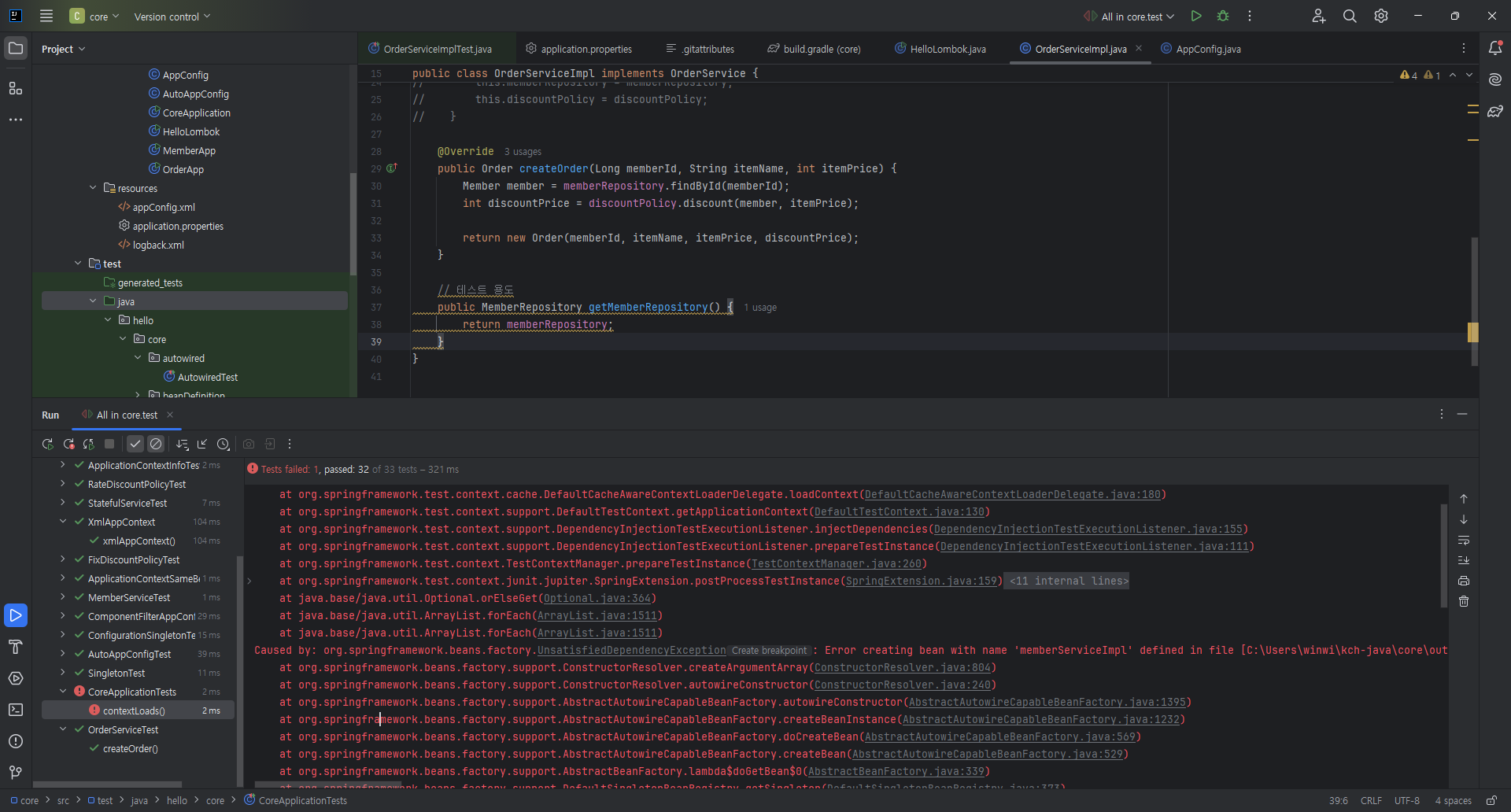Screen dimensions: 1511x812
Task: Toggle read-only lock in status bar
Action: [1491, 800]
